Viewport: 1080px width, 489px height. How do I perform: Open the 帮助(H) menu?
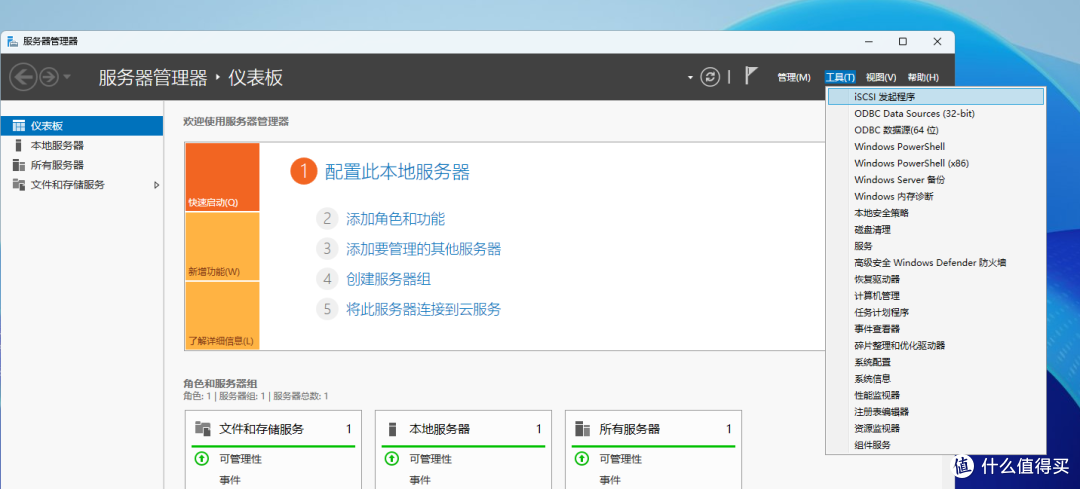[x=923, y=77]
